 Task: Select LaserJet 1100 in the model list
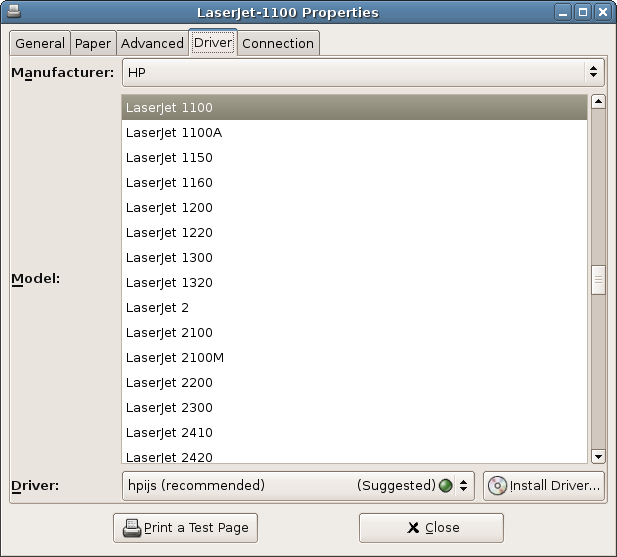[354, 107]
